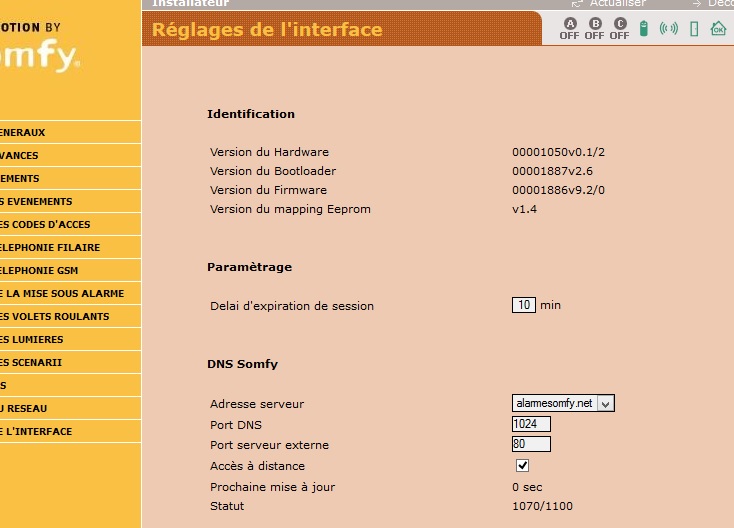The height and width of the screenshot is (528, 734).
Task: Click the door status icon
Action: pyautogui.click(x=694, y=28)
